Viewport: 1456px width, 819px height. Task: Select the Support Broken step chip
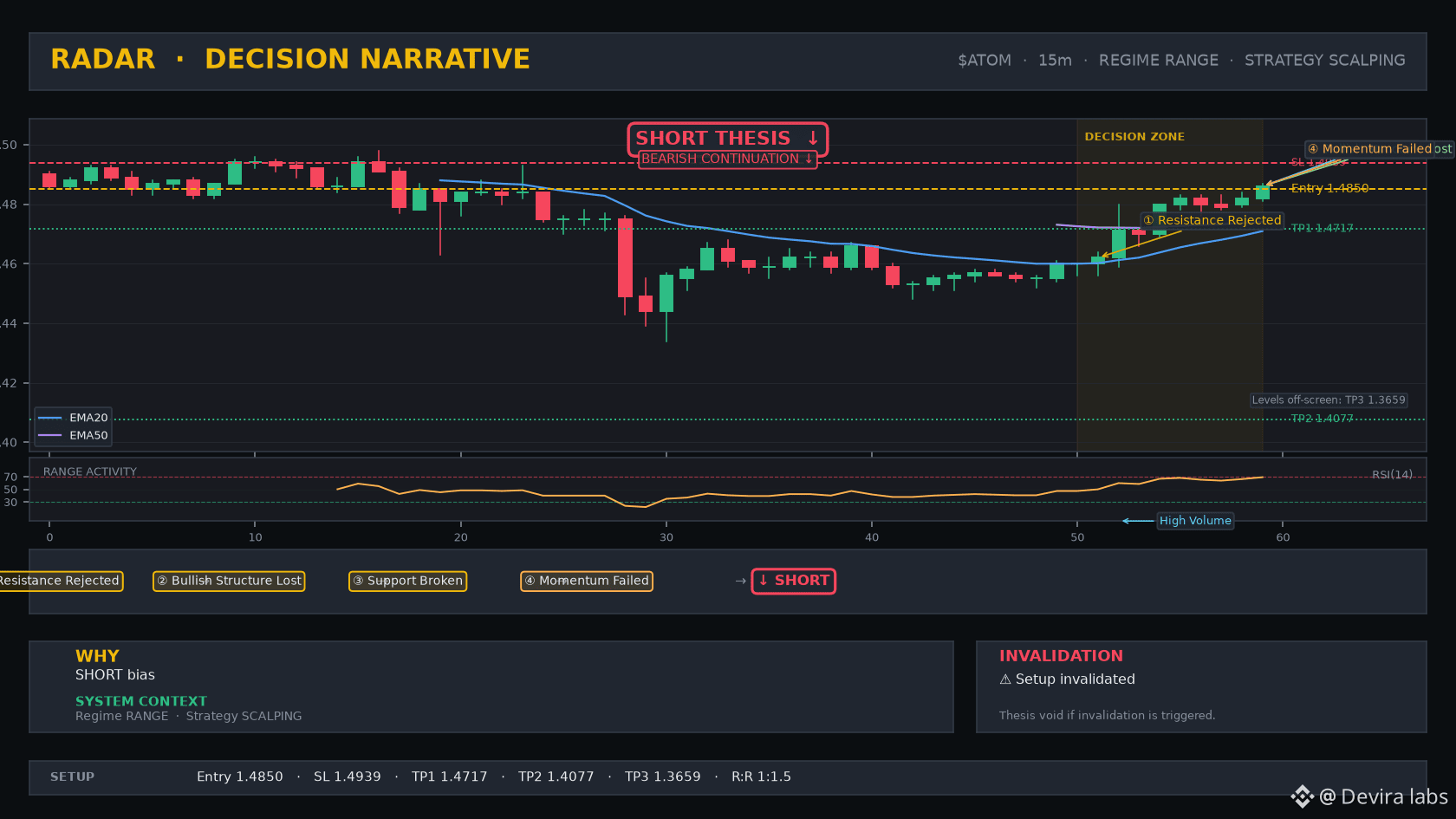click(x=407, y=581)
